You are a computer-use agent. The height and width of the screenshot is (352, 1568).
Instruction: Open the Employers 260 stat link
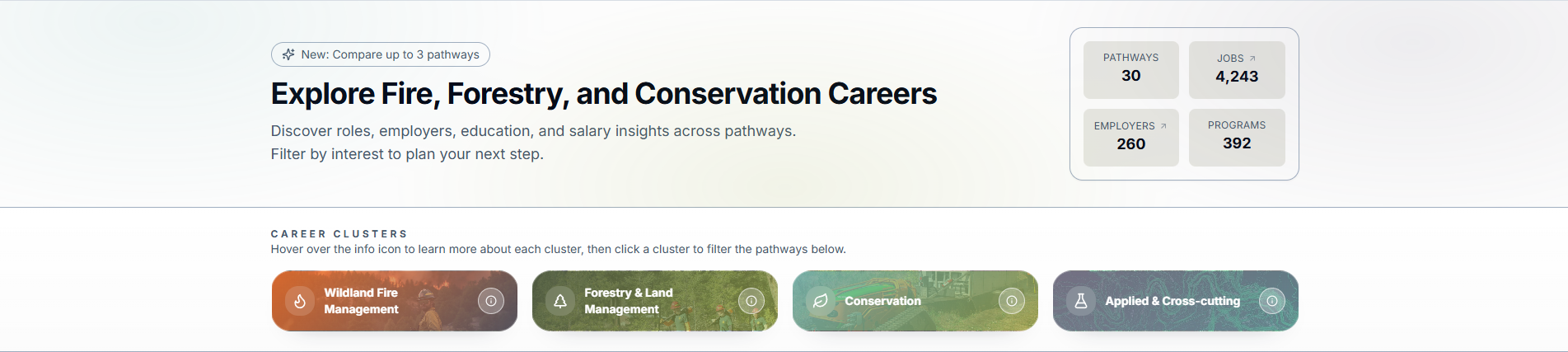pos(1130,138)
